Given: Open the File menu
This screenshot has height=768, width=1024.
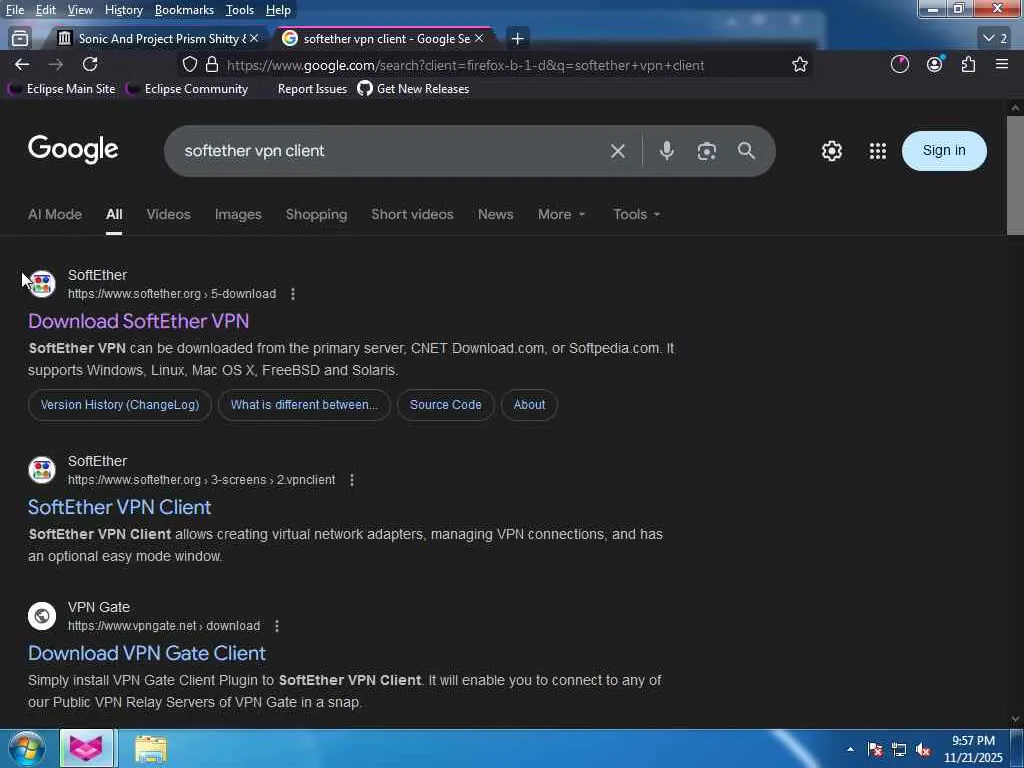Looking at the screenshot, I should [14, 10].
